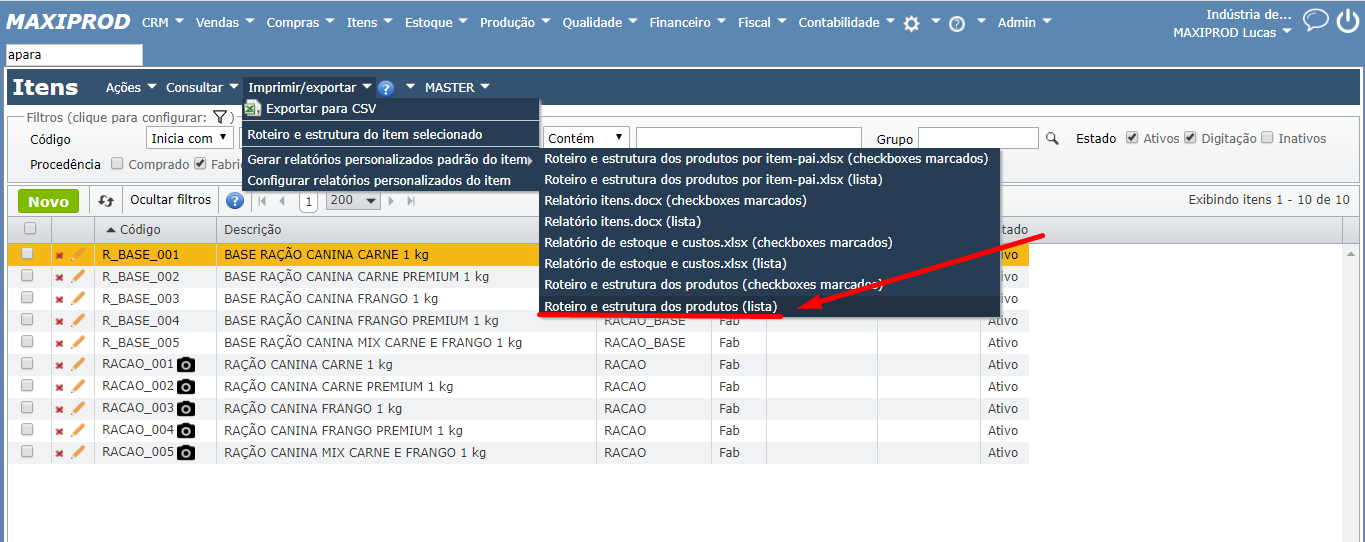Image resolution: width=1365 pixels, height=542 pixels.
Task: Go to the last page in the pager
Action: [410, 201]
